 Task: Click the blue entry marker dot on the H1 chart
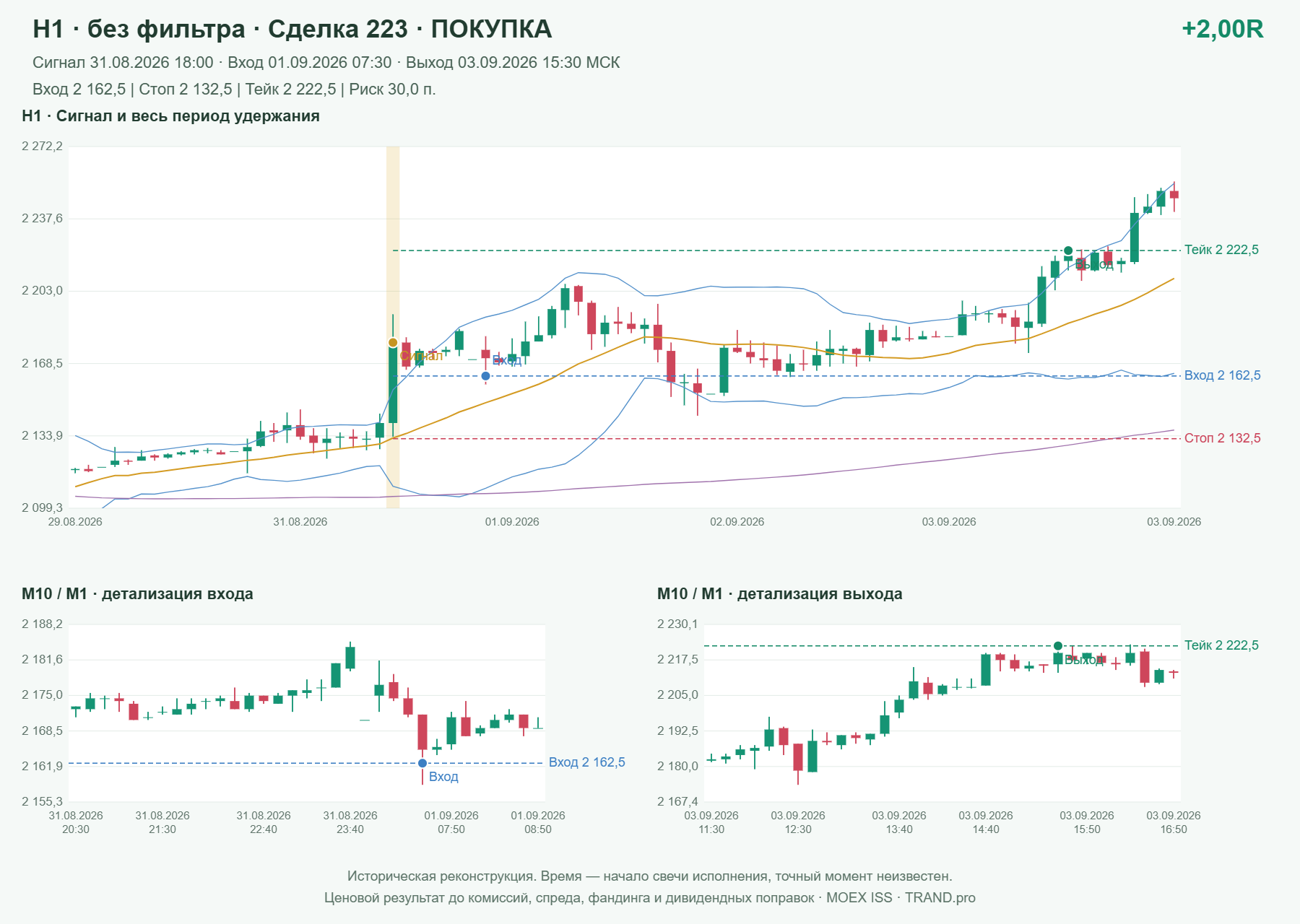tap(486, 376)
